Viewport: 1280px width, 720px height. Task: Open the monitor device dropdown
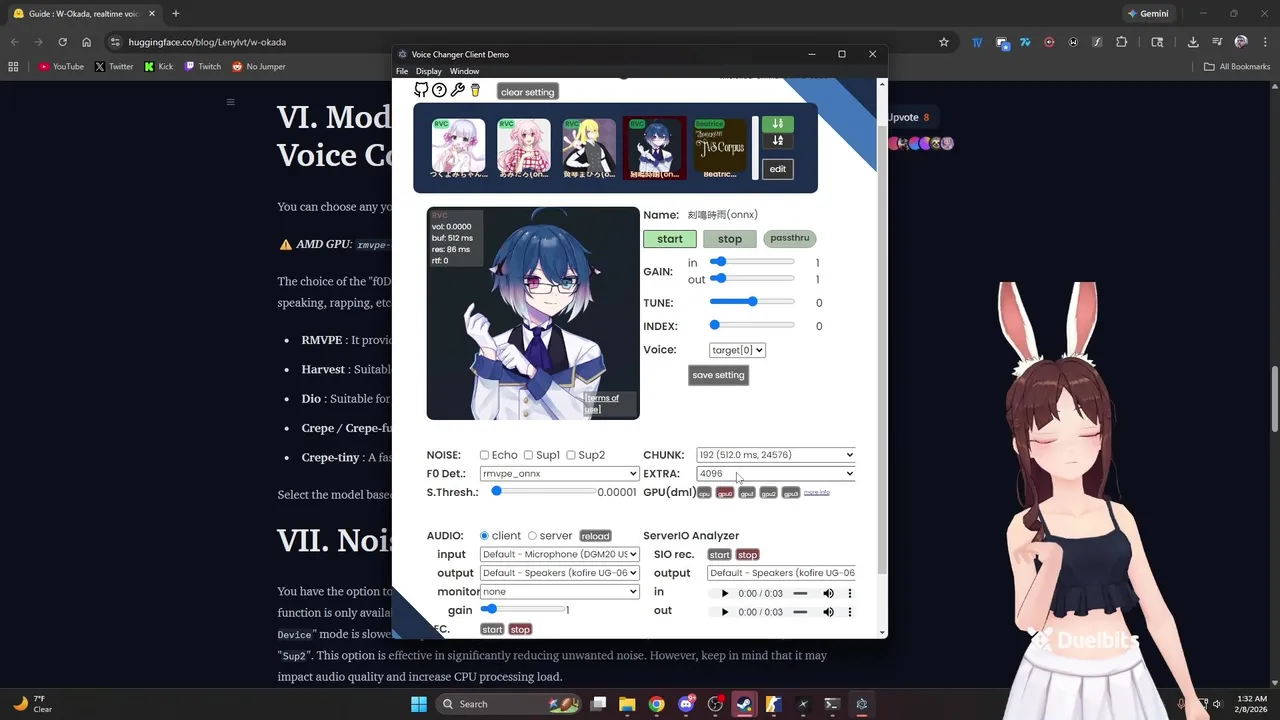[559, 592]
